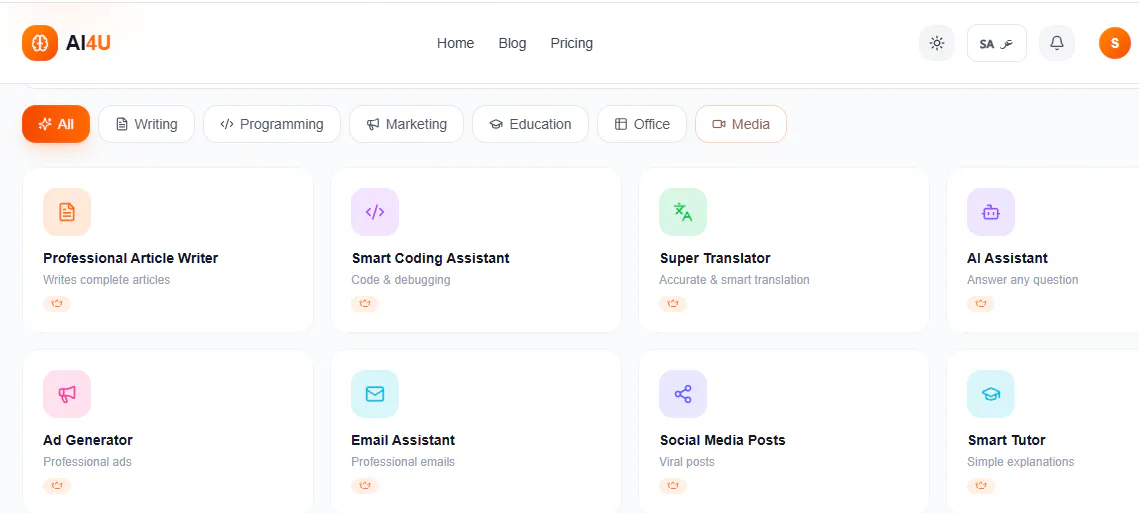Open the S user avatar menu
This screenshot has width=1139, height=513.
(x=1115, y=44)
